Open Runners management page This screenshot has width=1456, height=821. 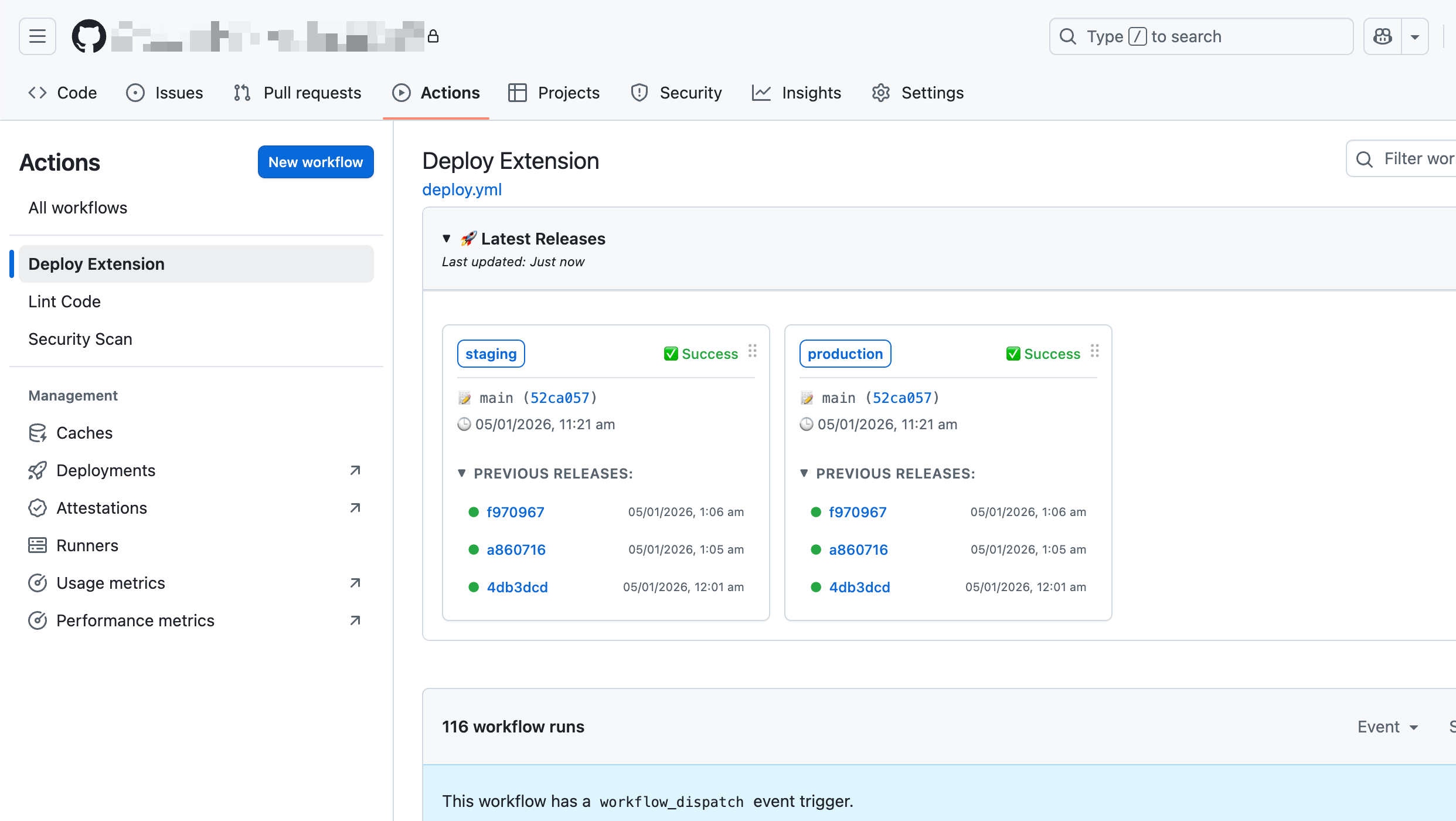[x=87, y=545]
